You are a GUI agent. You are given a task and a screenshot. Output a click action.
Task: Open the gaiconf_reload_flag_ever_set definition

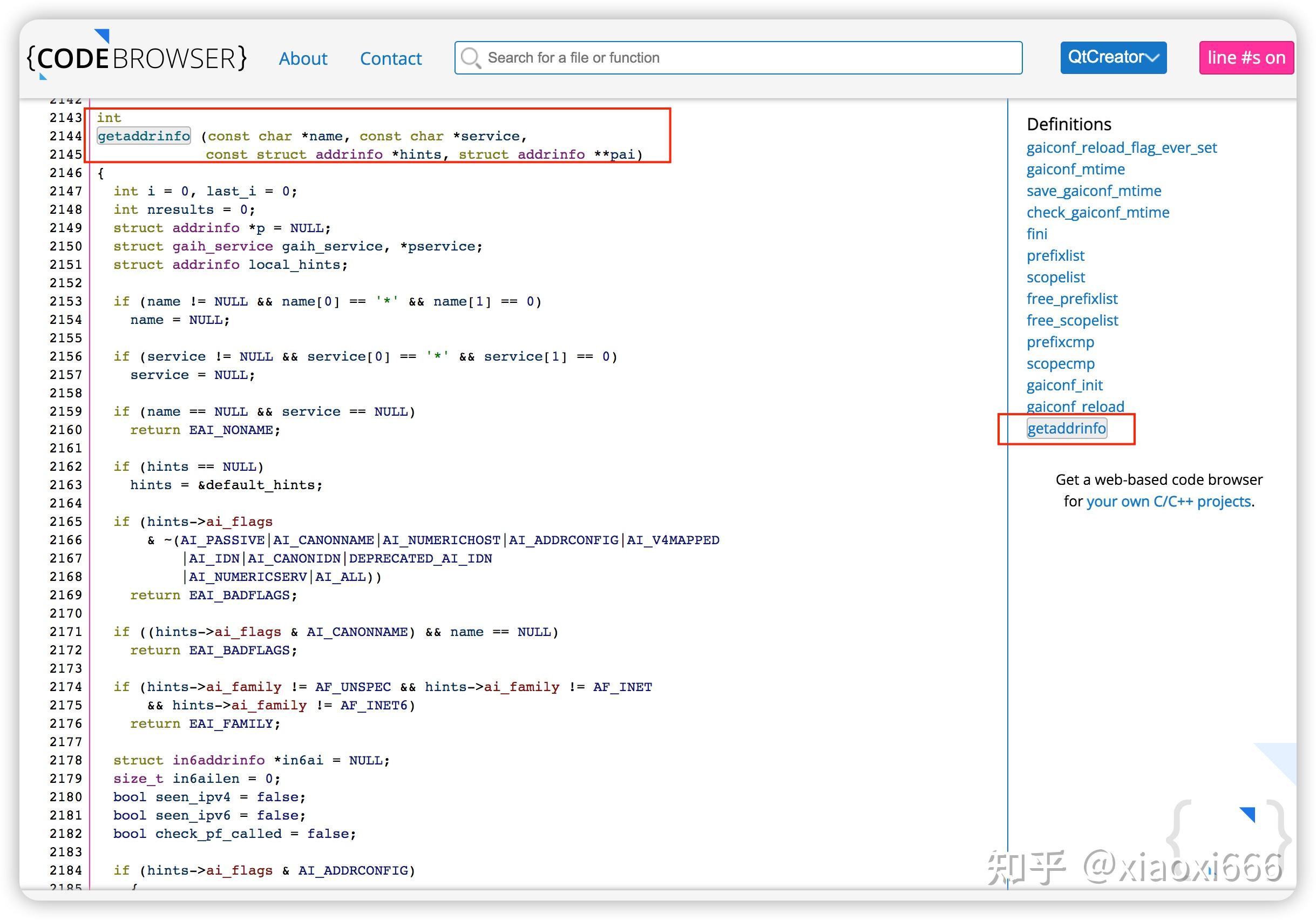tap(1121, 147)
